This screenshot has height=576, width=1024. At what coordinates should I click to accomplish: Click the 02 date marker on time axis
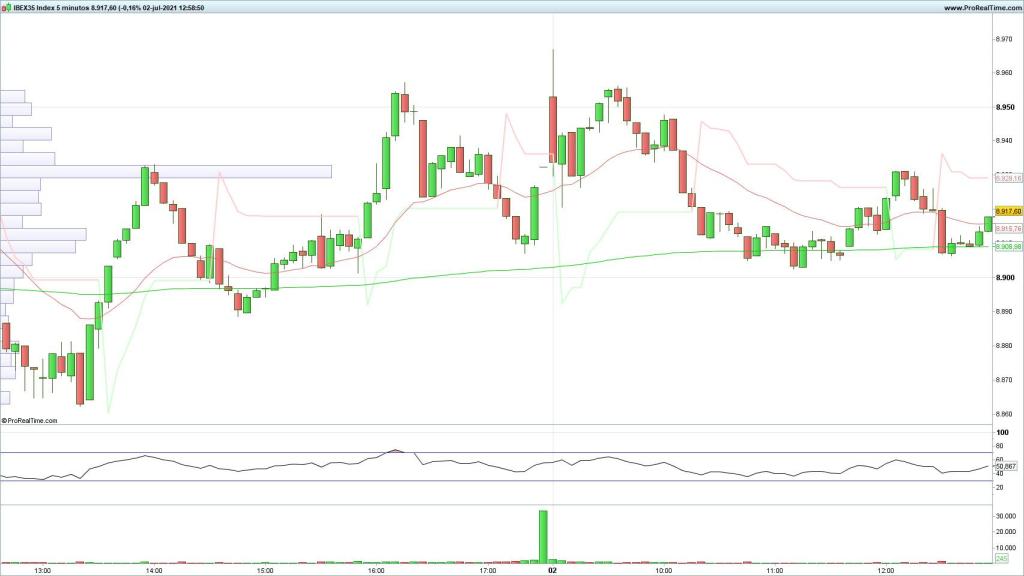point(552,571)
